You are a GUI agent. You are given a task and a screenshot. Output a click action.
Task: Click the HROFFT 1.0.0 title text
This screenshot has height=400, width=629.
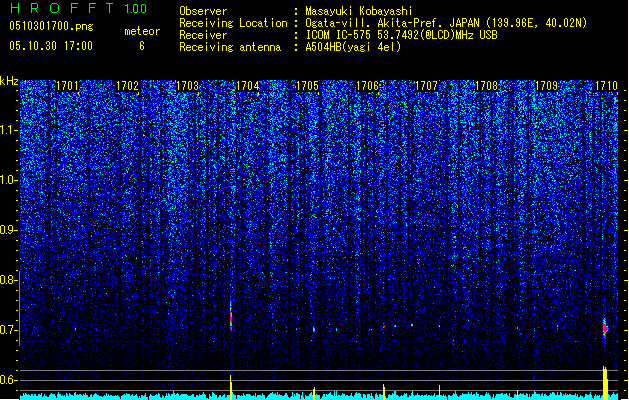[79, 8]
